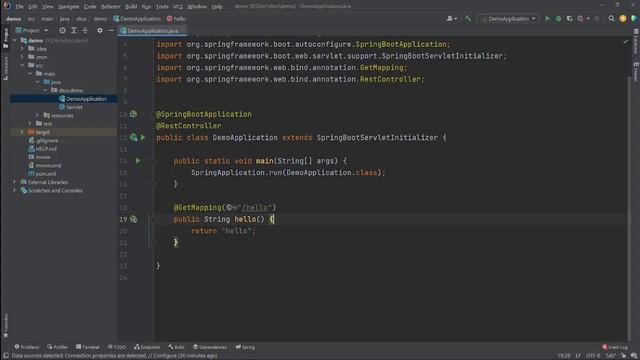
Task: Build project with the hammer icon
Action: click(468, 19)
